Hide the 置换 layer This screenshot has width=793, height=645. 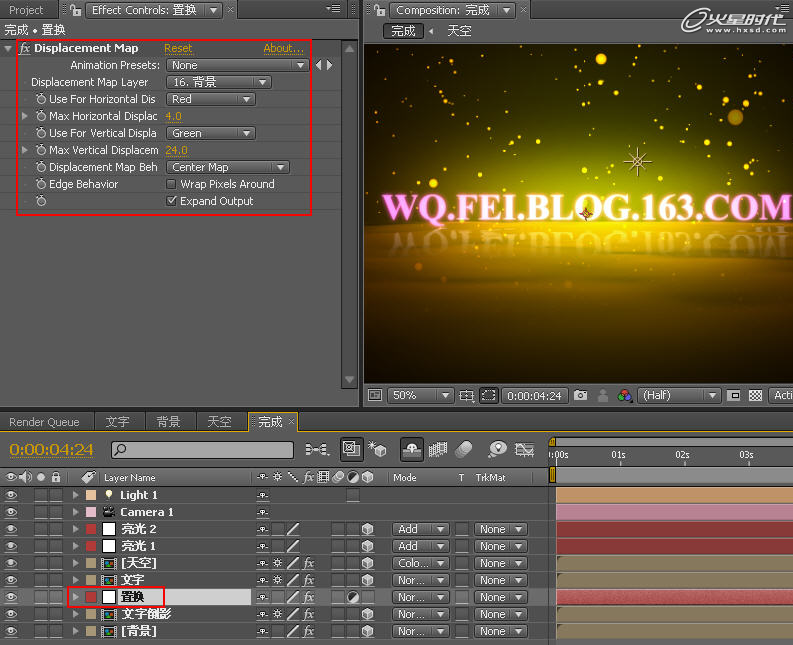click(x=11, y=597)
